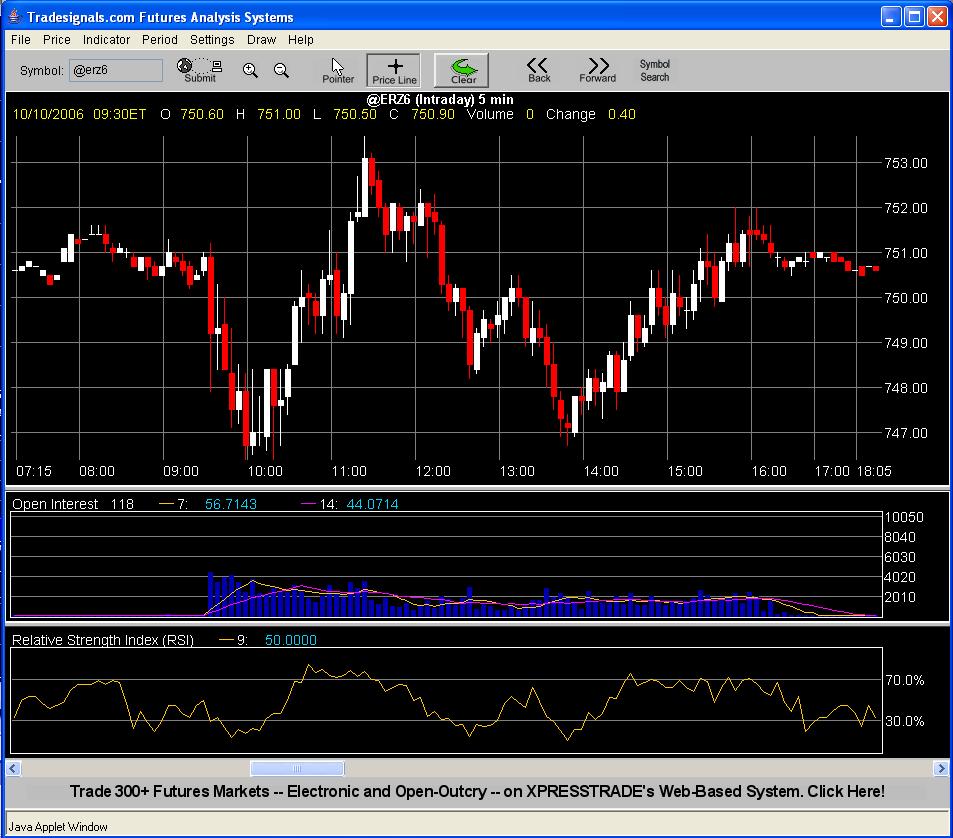This screenshot has width=953, height=838.
Task: Zoom out with the minus magnifier
Action: pos(282,70)
